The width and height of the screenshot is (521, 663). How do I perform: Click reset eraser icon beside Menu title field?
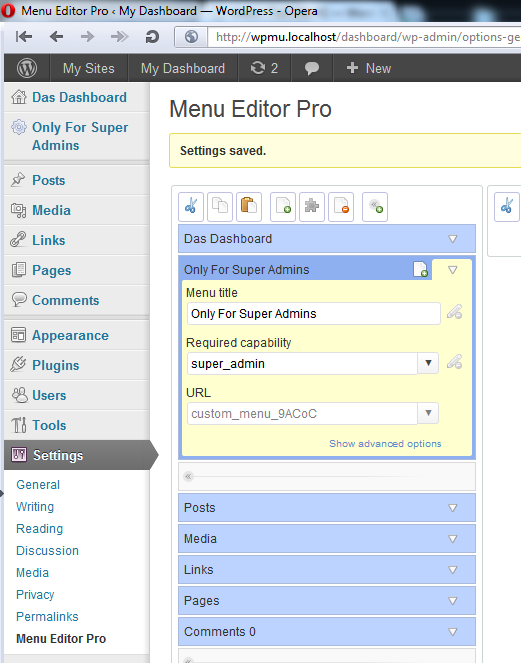pyautogui.click(x=454, y=312)
